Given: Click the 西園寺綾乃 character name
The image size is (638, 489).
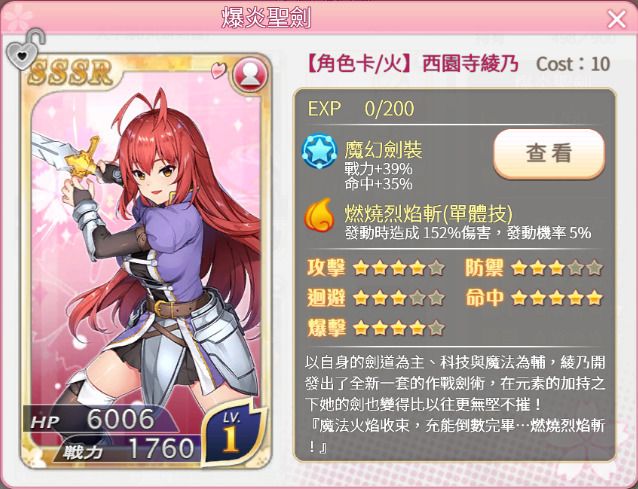Looking at the screenshot, I should pos(470,64).
